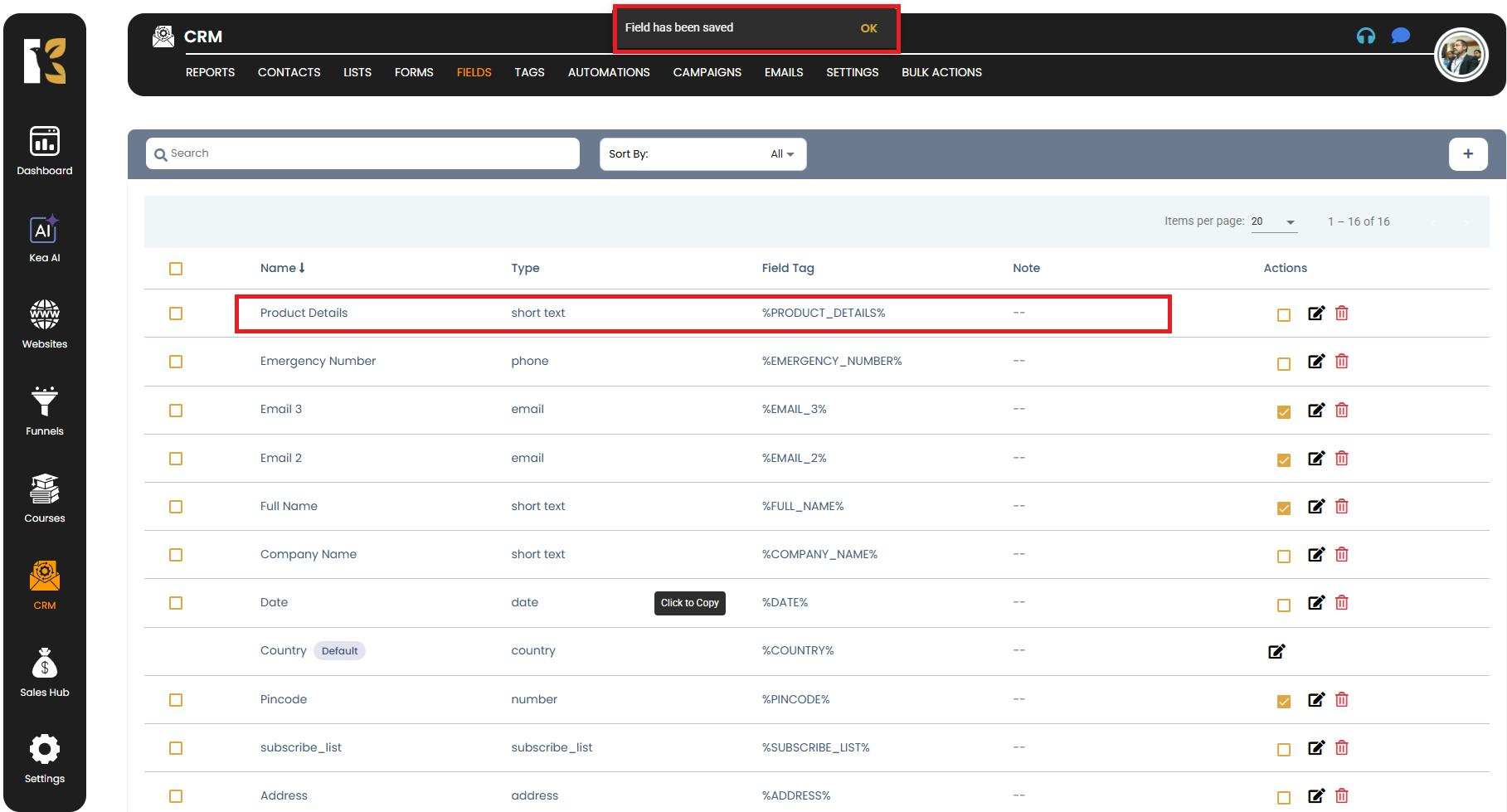1507x812 pixels.
Task: Uncheck the Email 3 actions checkbox
Action: tap(1283, 411)
